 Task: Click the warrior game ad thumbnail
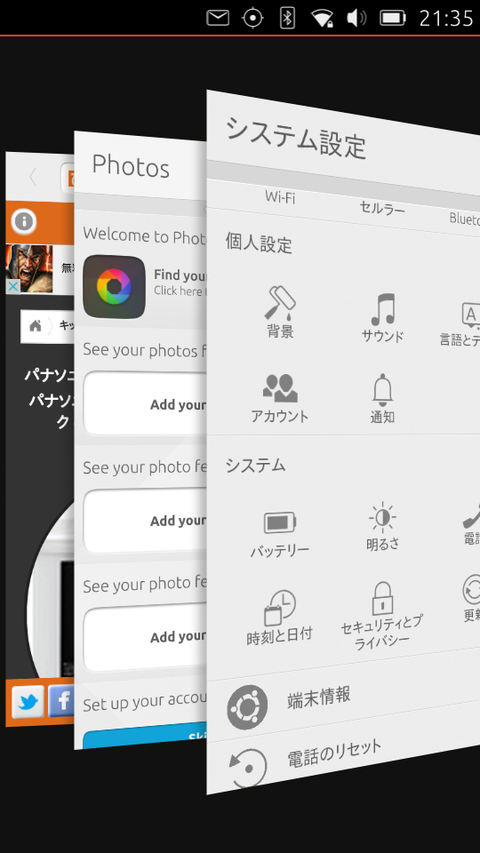pos(29,269)
